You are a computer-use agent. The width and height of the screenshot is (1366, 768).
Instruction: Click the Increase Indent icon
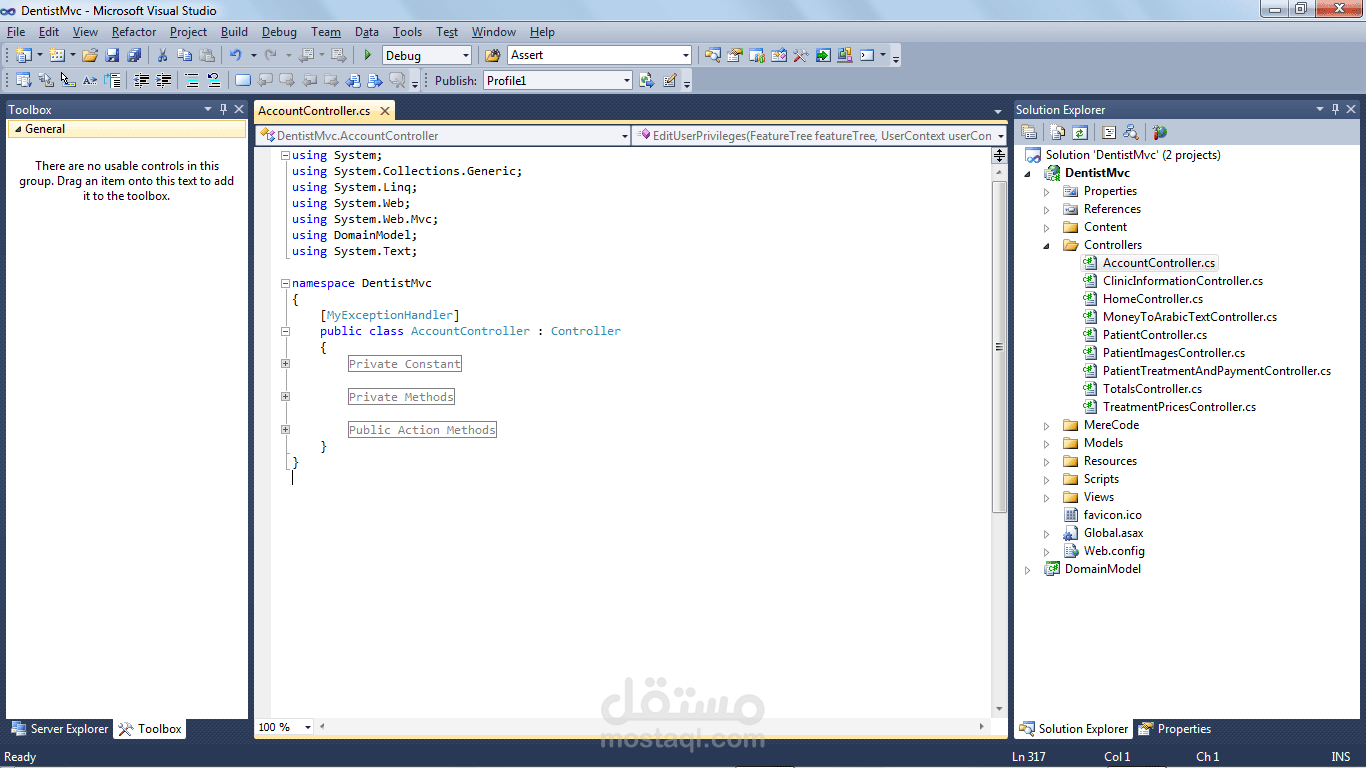point(163,80)
